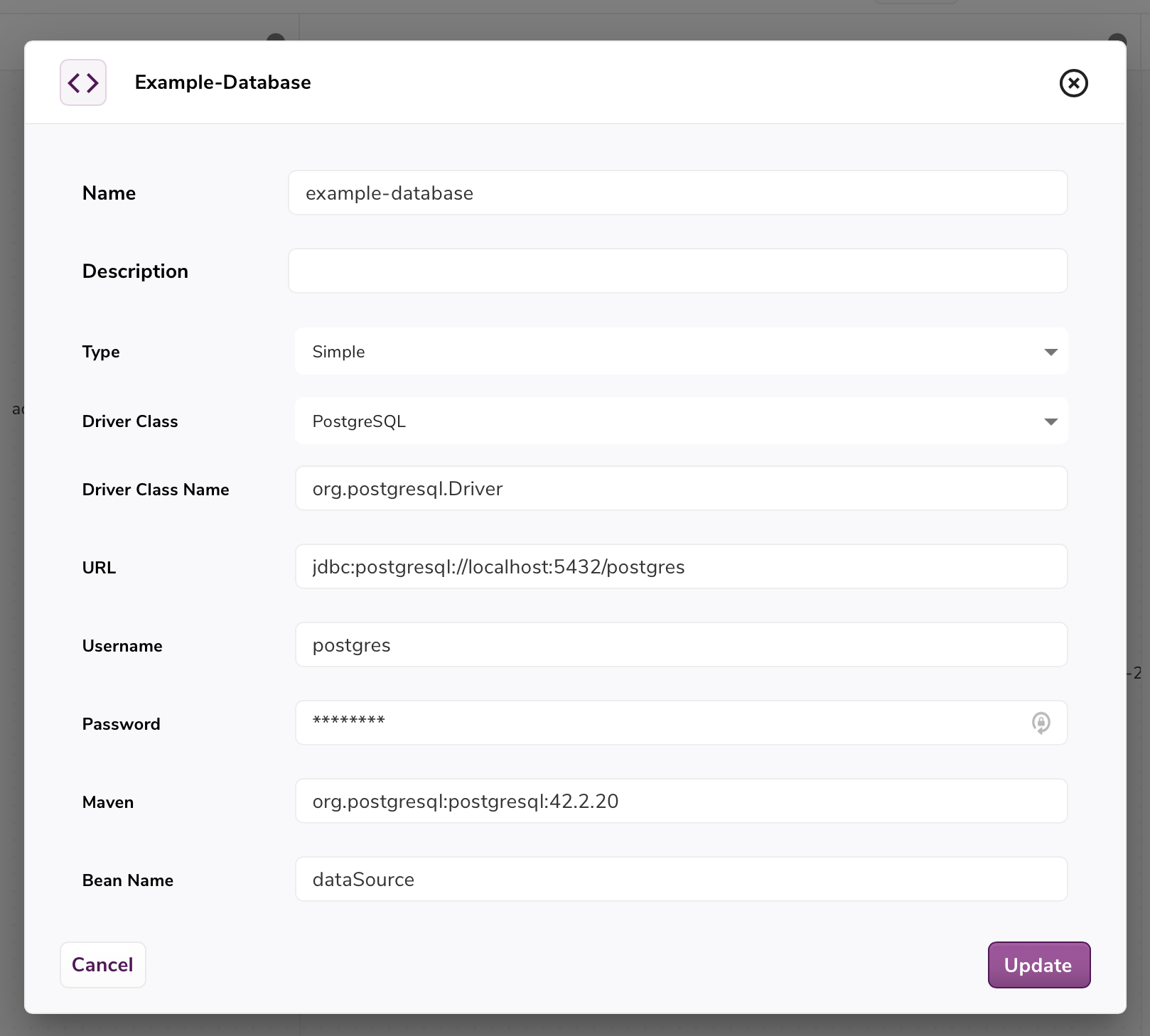The image size is (1150, 1036).
Task: Edit the Name input field
Action: click(677, 193)
